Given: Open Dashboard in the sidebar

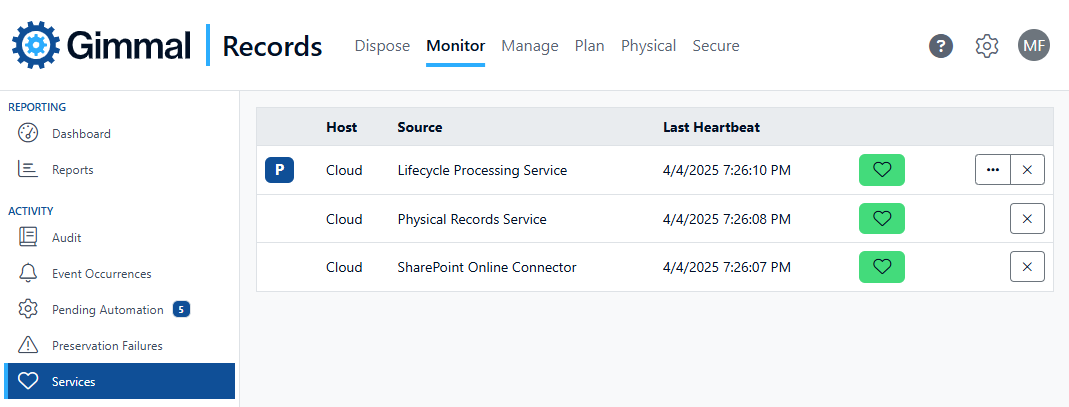Looking at the screenshot, I should point(81,134).
